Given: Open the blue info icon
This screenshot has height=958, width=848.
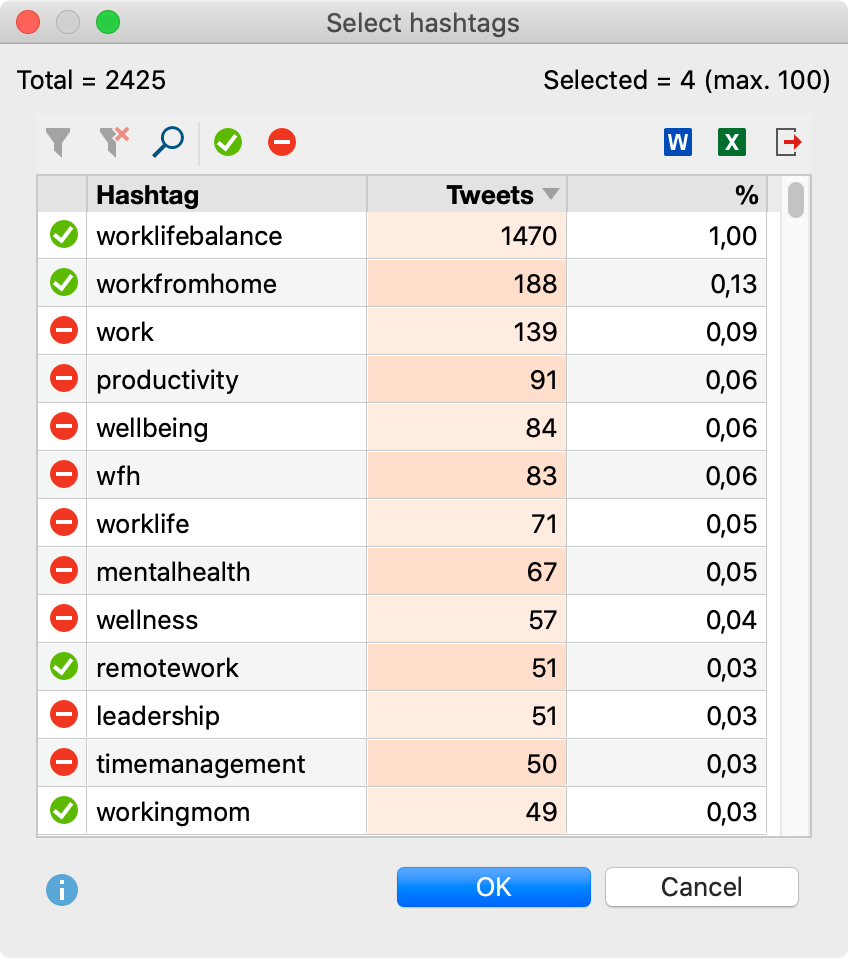Looking at the screenshot, I should (x=62, y=889).
